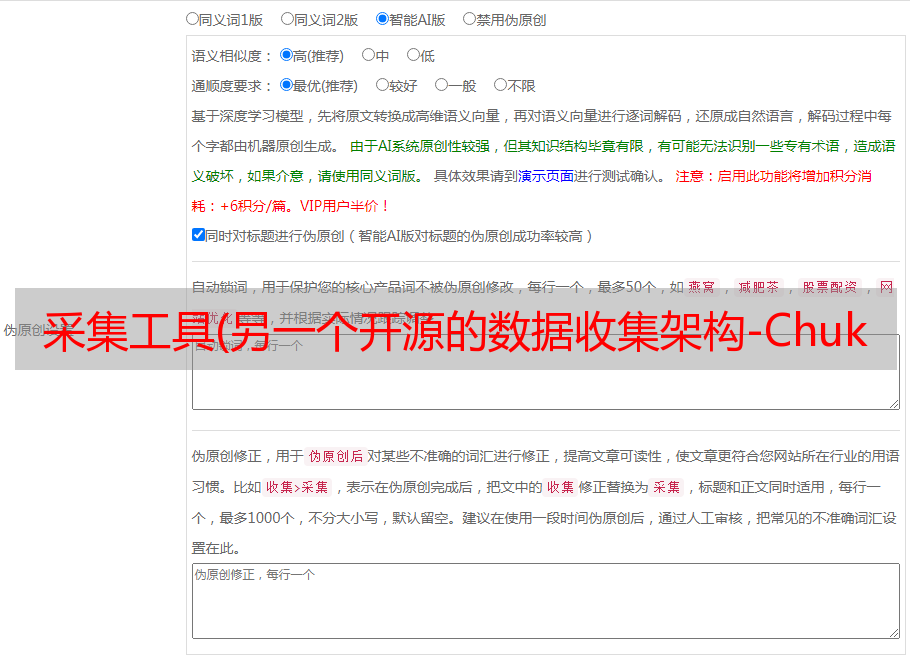Set 语义相似度 to 高(推荐)
This screenshot has height=658, width=911.
[x=286, y=55]
